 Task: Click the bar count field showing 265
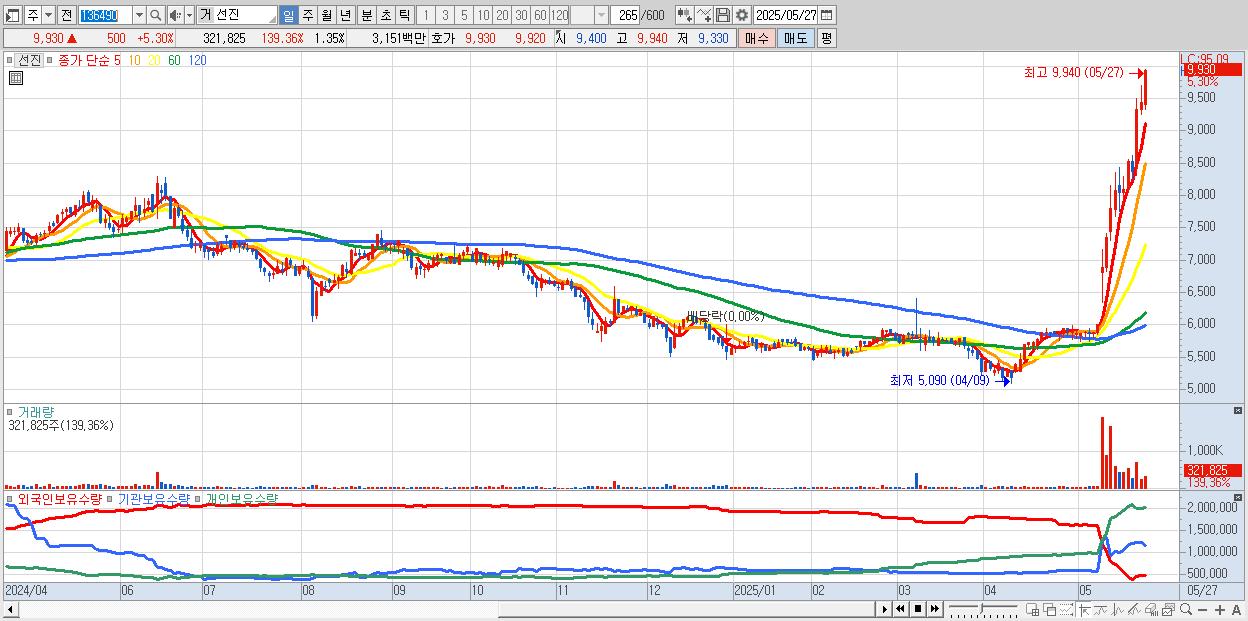(625, 15)
